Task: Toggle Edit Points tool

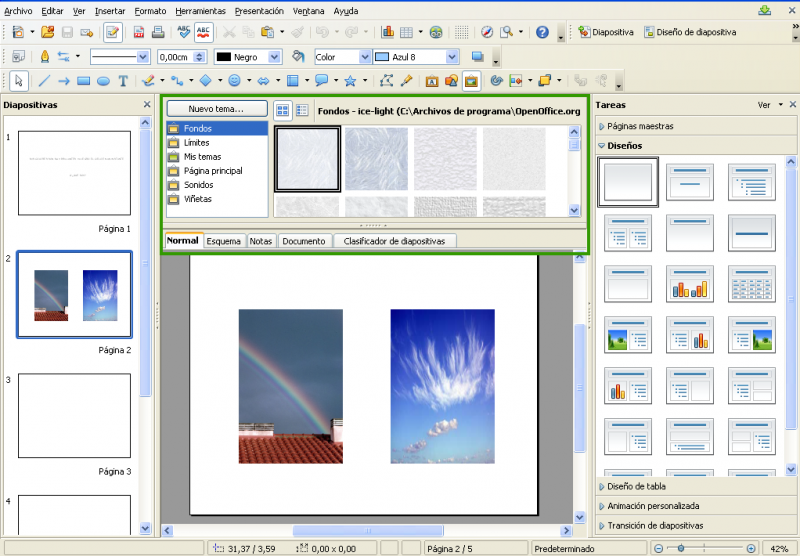Action: pyautogui.click(x=386, y=81)
